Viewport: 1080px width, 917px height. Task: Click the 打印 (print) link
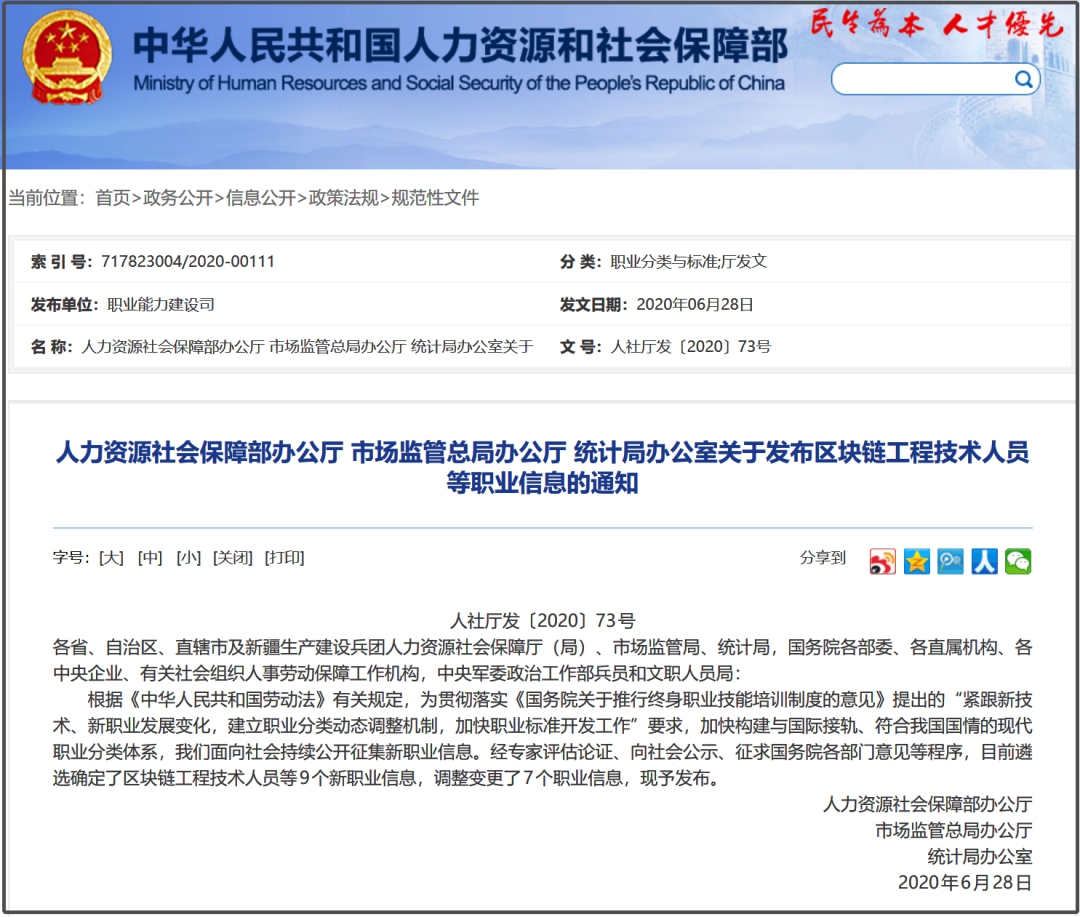tap(284, 558)
